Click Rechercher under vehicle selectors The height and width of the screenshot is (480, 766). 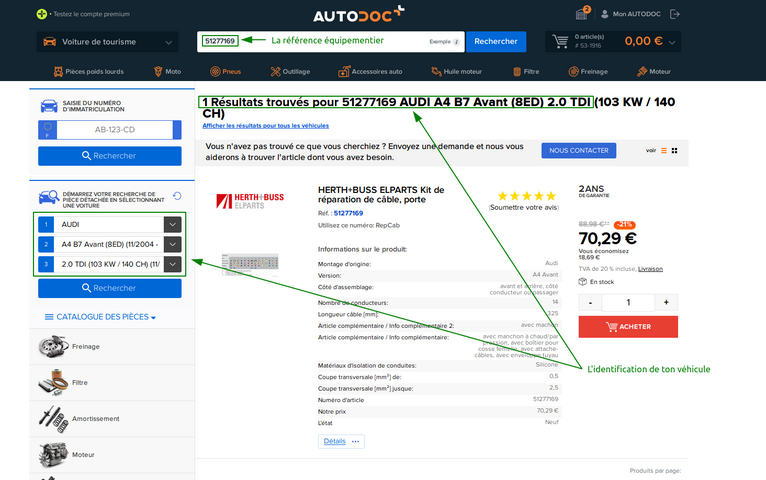click(x=109, y=288)
